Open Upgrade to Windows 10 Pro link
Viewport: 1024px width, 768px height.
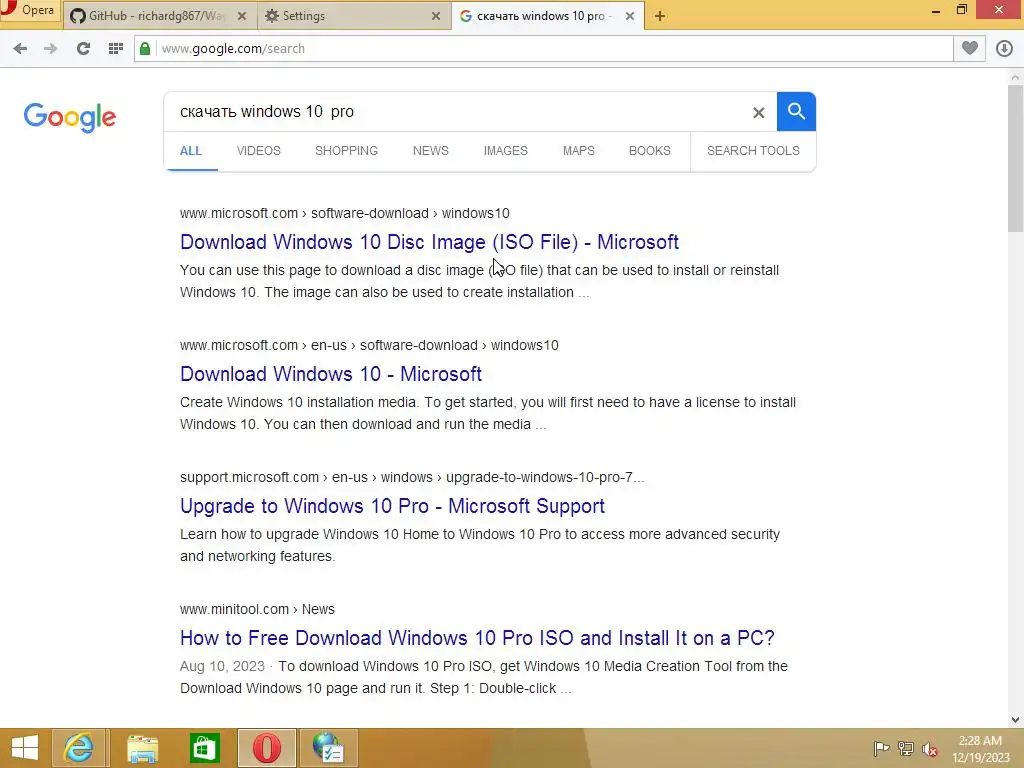point(392,506)
